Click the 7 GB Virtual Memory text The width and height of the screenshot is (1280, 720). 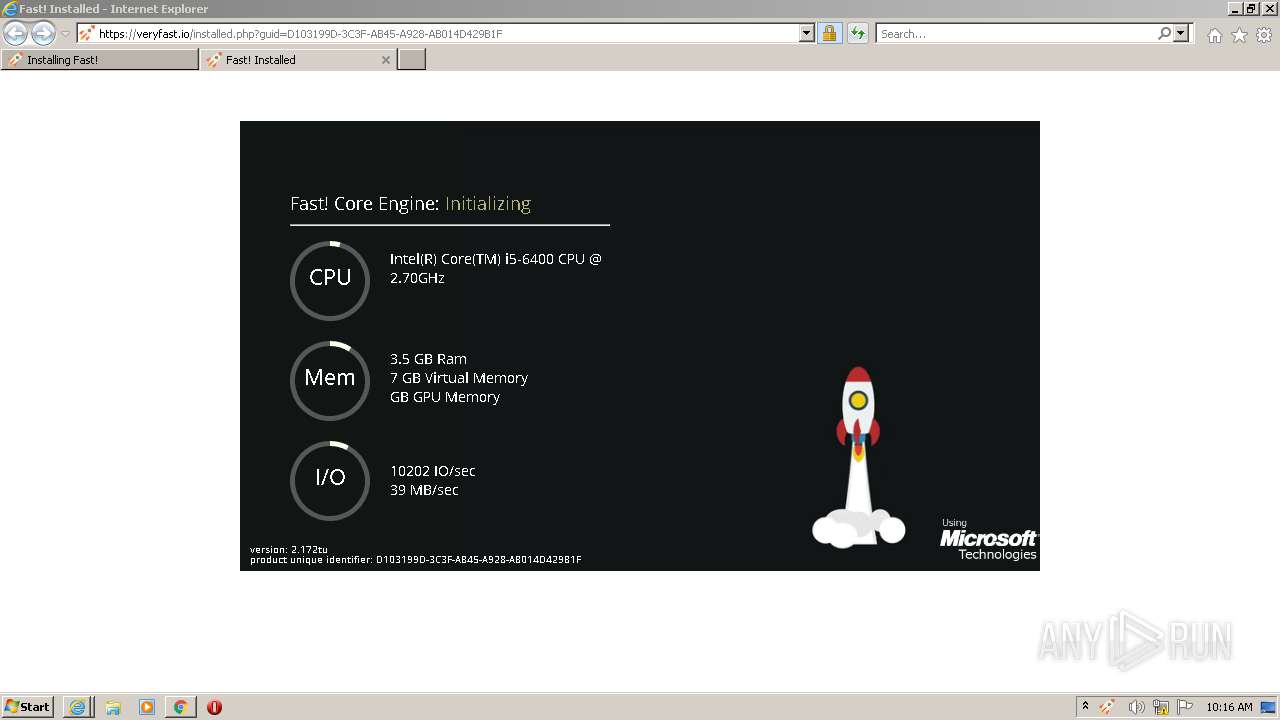[x=459, y=378]
